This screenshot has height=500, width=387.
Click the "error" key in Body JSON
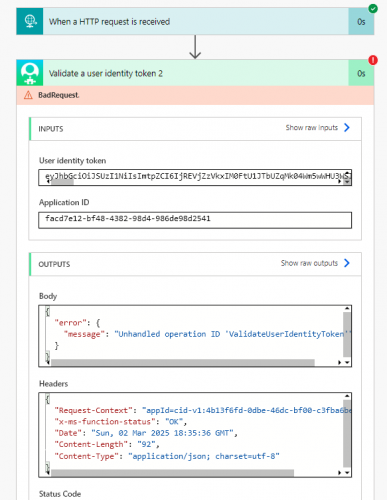pyautogui.click(x=70, y=323)
